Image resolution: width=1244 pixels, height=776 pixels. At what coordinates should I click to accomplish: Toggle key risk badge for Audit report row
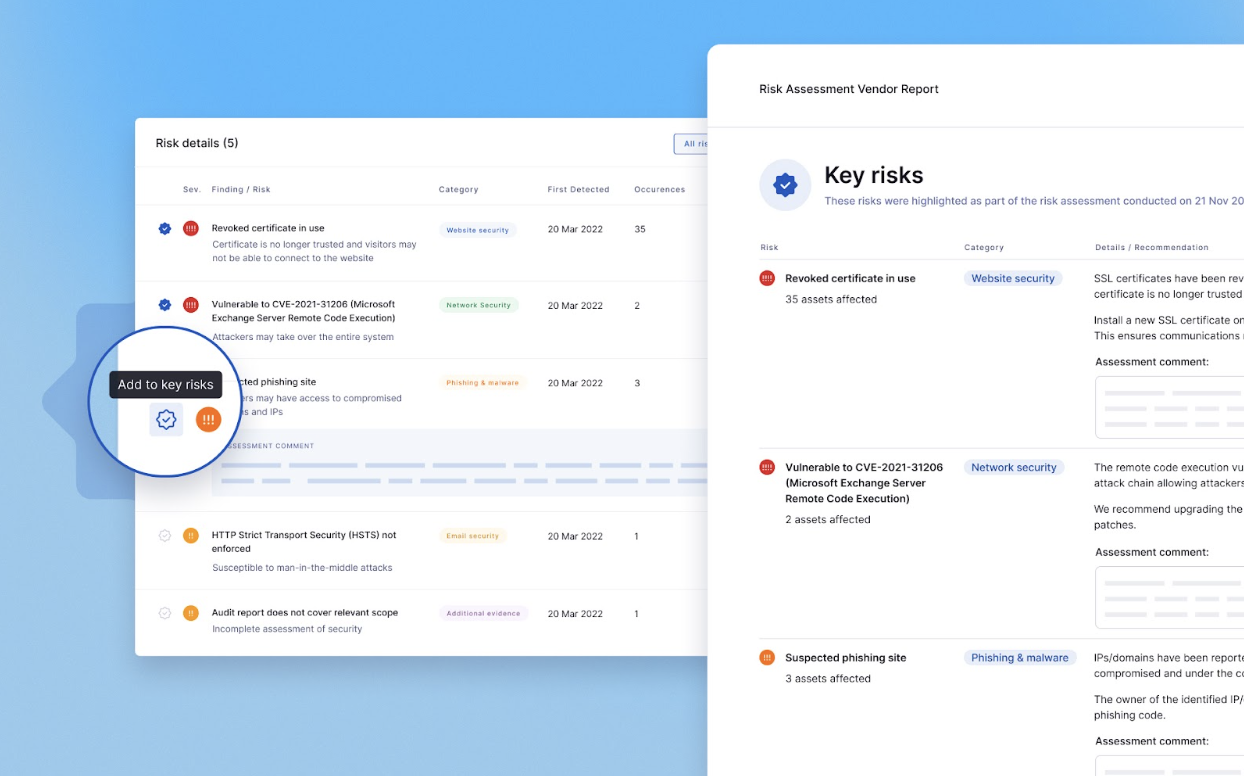(165, 613)
